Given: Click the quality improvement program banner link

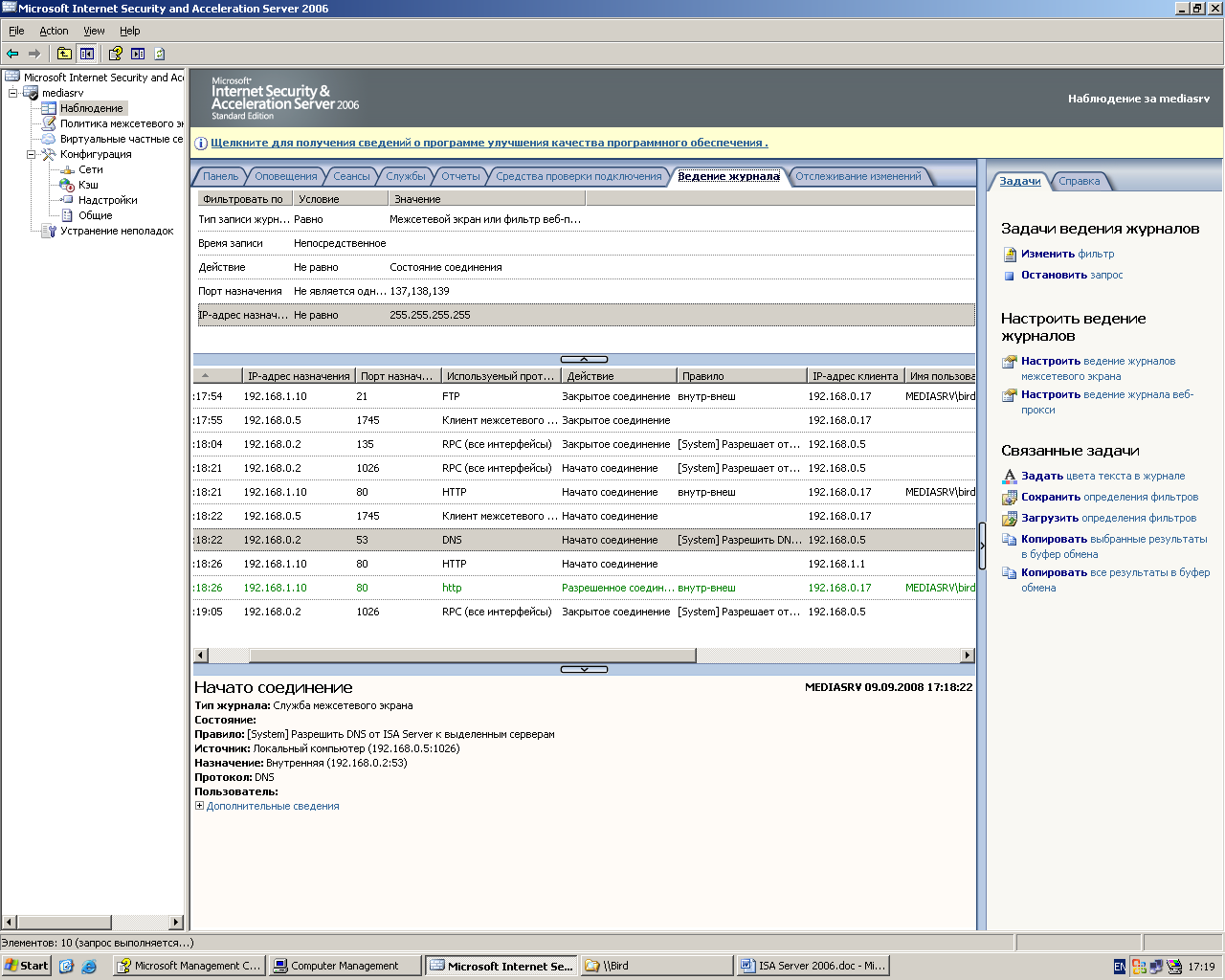Looking at the screenshot, I should (x=489, y=143).
